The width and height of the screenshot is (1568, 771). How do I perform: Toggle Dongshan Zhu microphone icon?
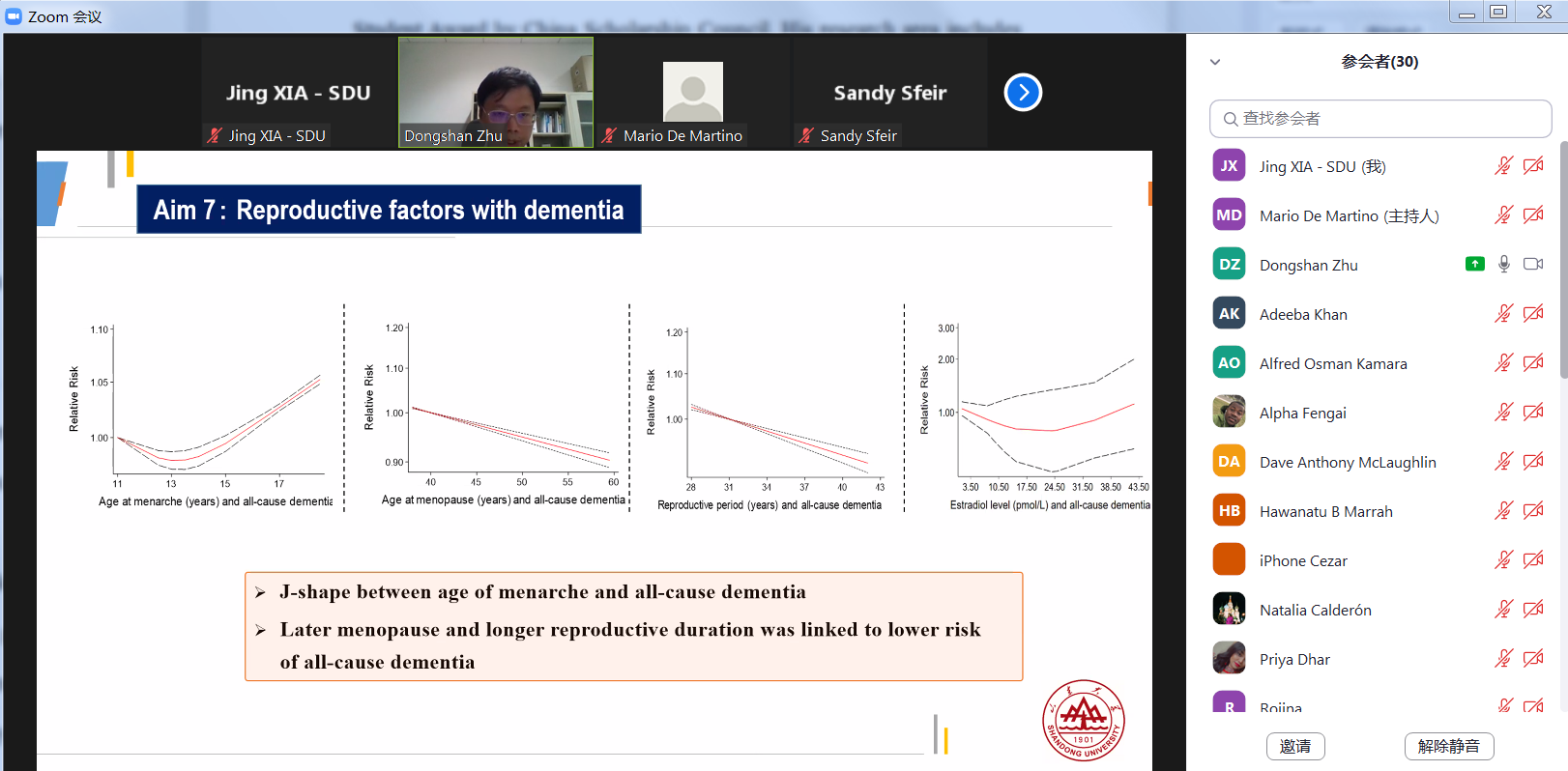point(1503,264)
